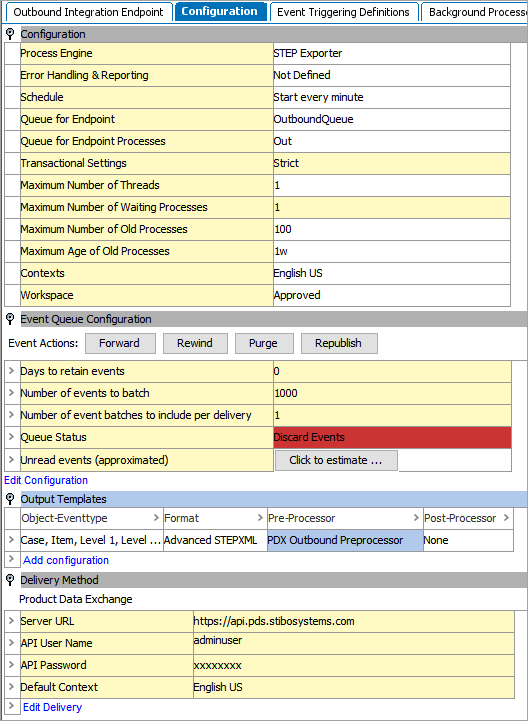The width and height of the screenshot is (528, 721).
Task: Click the Workspace value Approved
Action: (391, 295)
